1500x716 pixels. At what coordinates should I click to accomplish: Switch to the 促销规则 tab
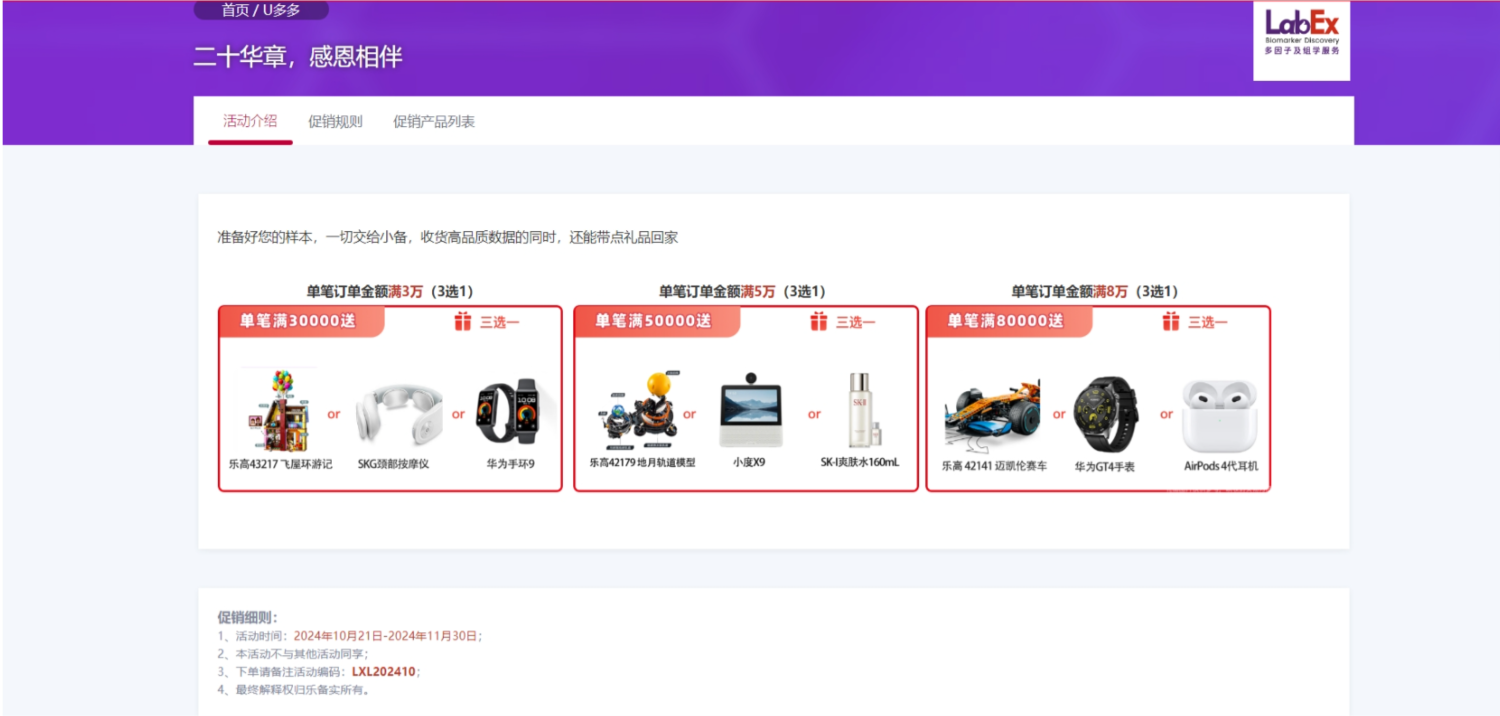point(335,122)
